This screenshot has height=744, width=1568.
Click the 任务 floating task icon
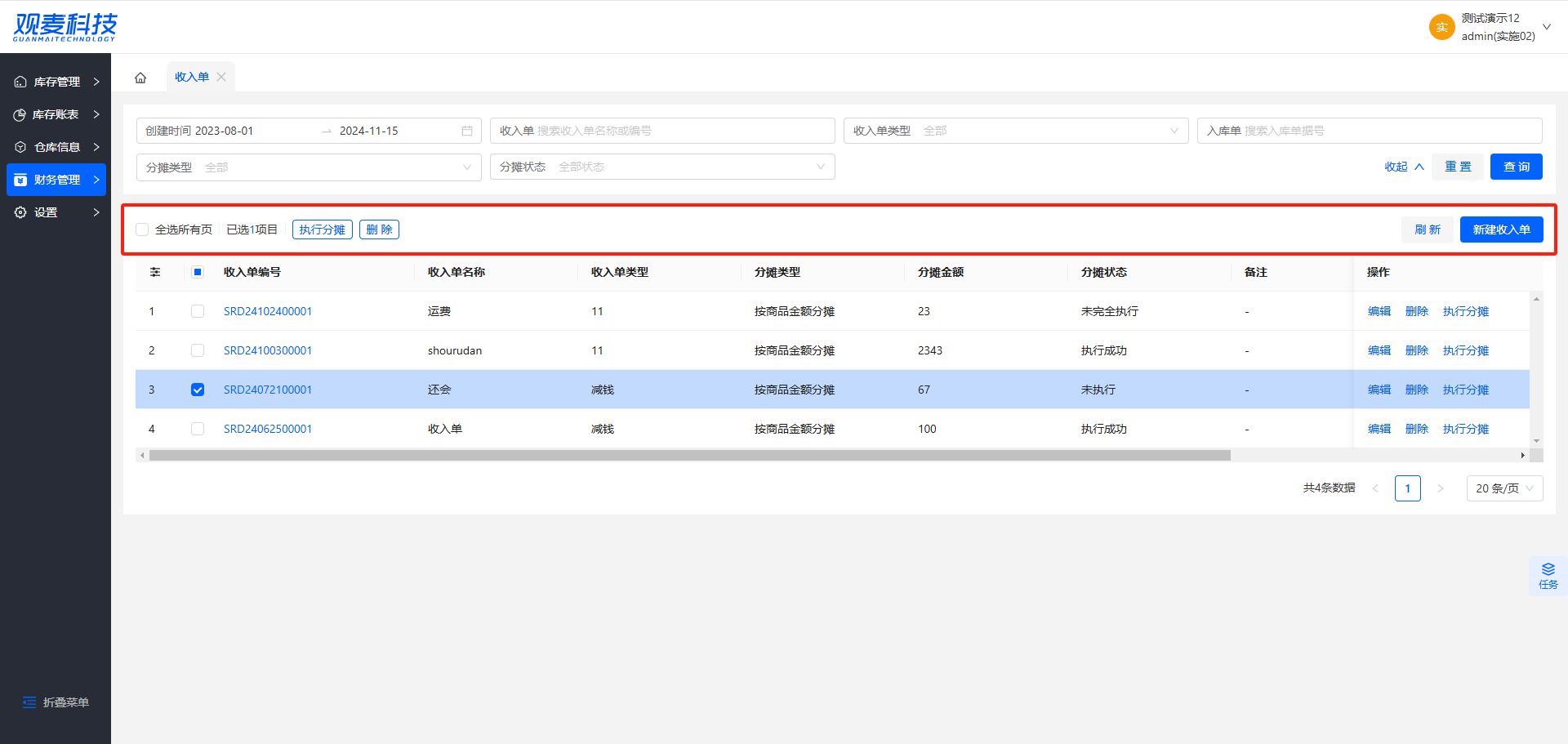pyautogui.click(x=1548, y=575)
